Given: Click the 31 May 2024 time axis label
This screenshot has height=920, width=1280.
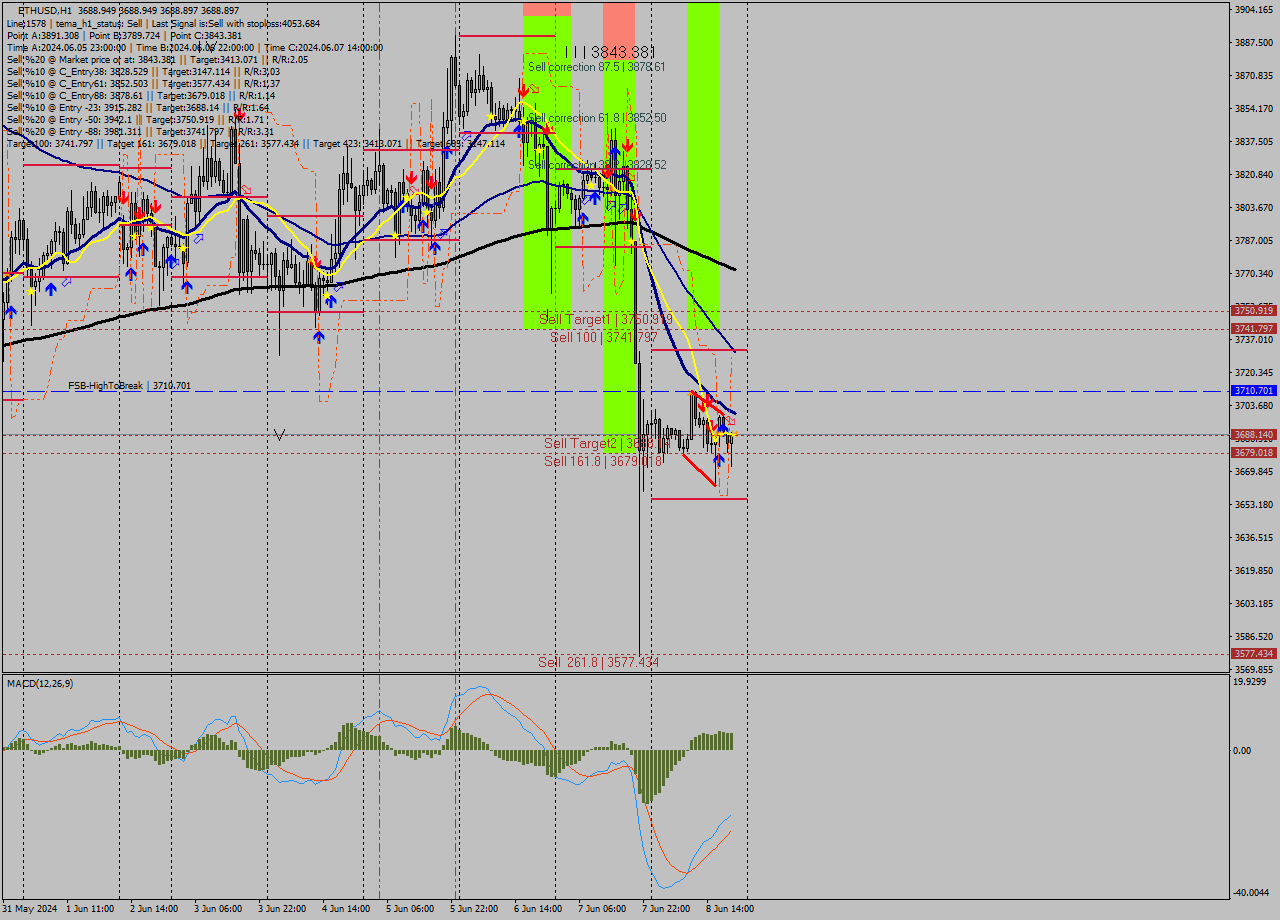Looking at the screenshot, I should tap(28, 909).
